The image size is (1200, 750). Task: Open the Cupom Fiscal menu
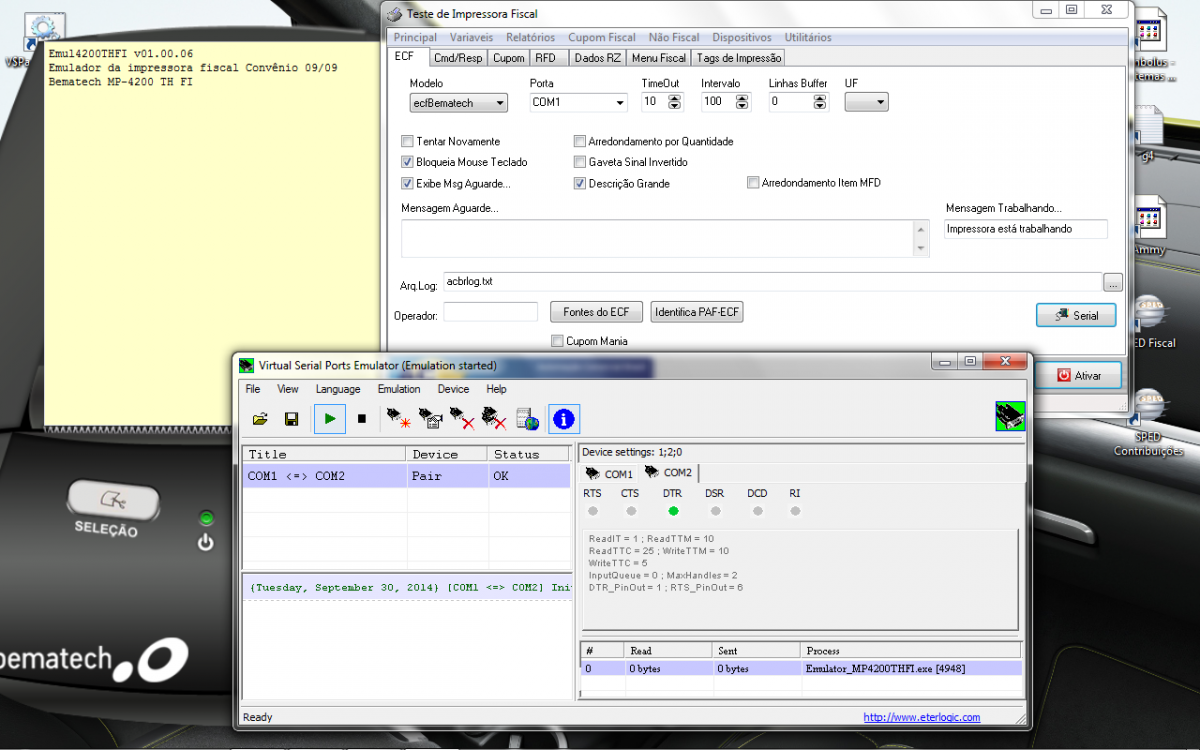tap(602, 37)
